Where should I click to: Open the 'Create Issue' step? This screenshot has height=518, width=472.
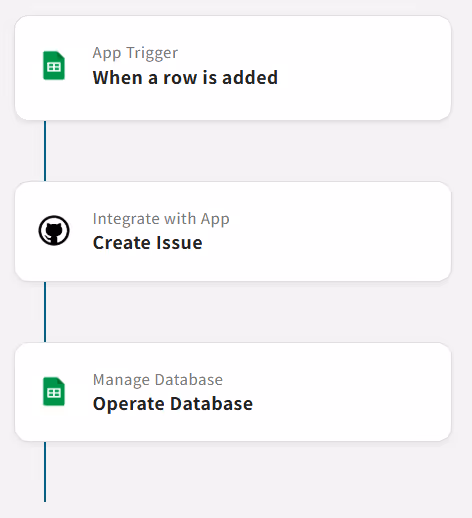click(233, 231)
